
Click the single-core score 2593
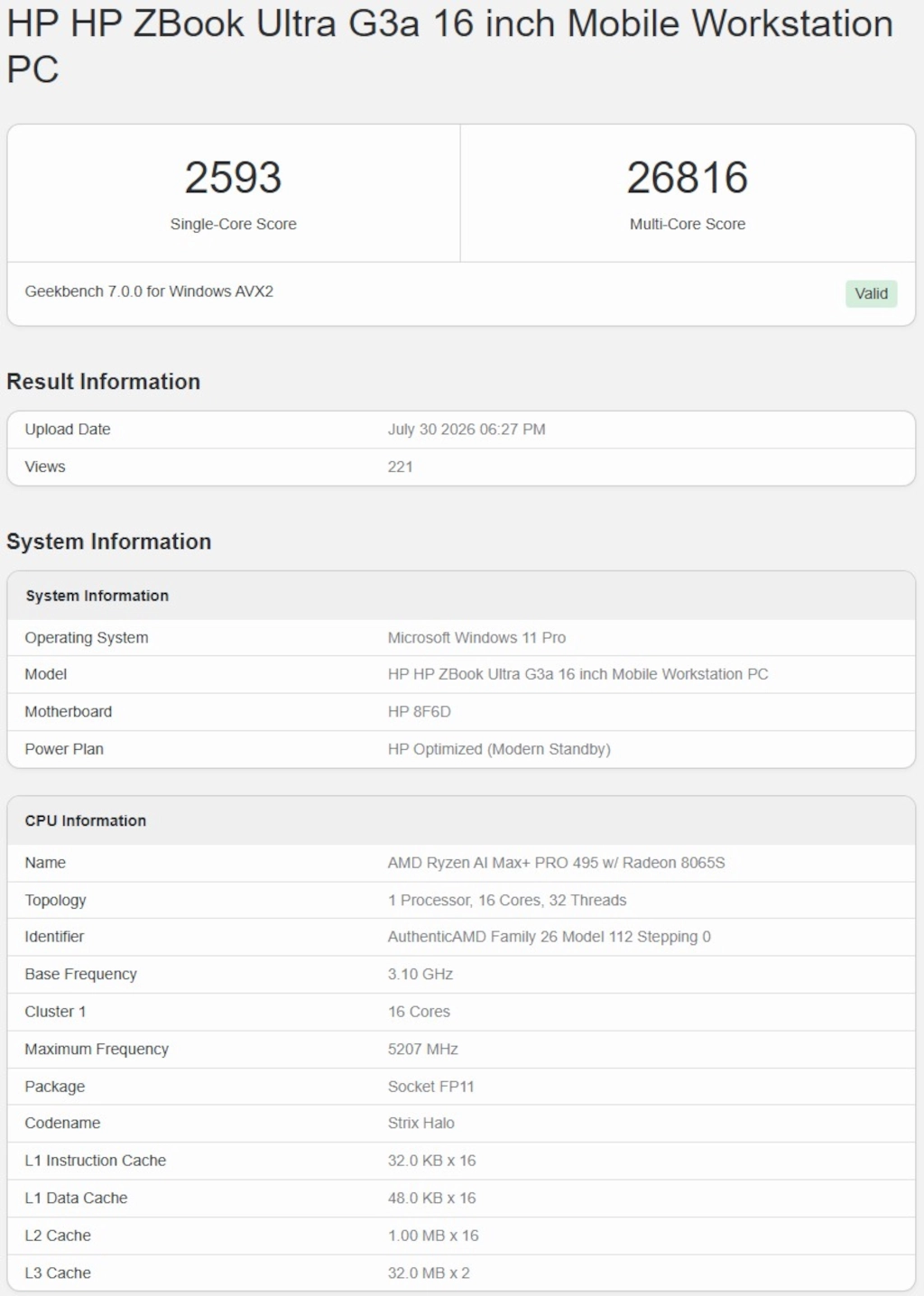point(234,177)
